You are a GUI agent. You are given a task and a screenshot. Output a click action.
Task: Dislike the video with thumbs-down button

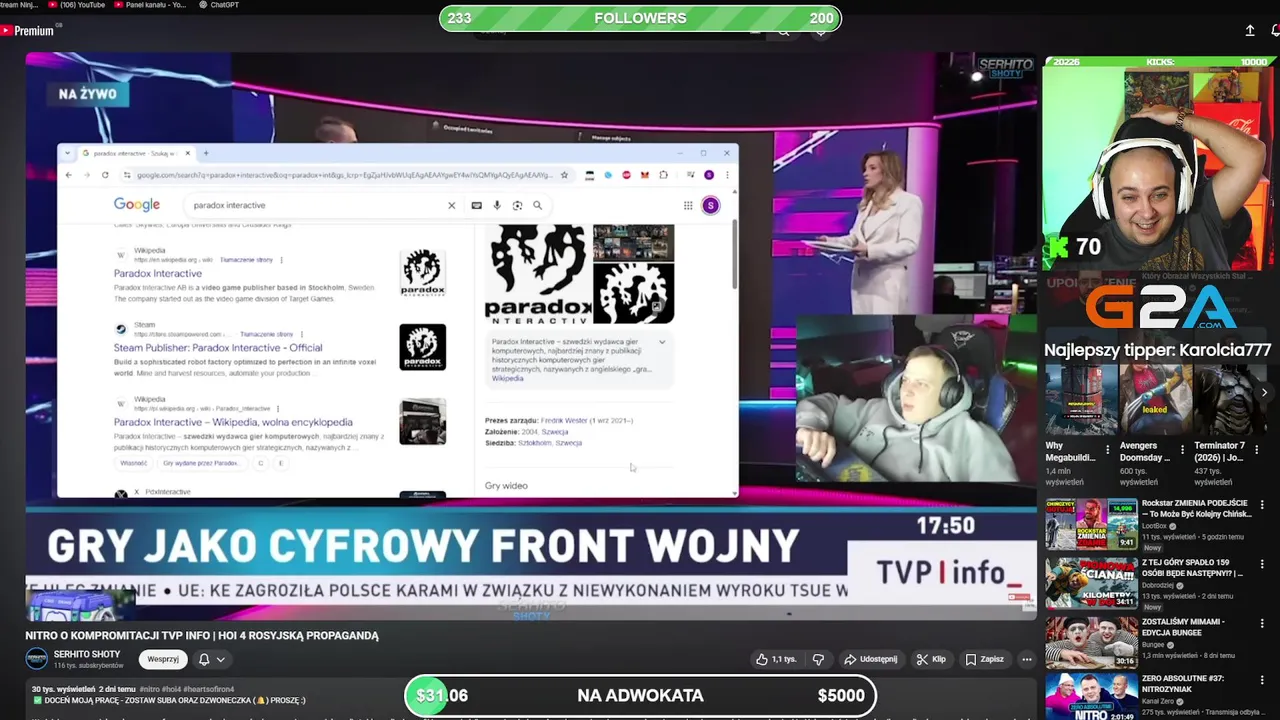(818, 659)
